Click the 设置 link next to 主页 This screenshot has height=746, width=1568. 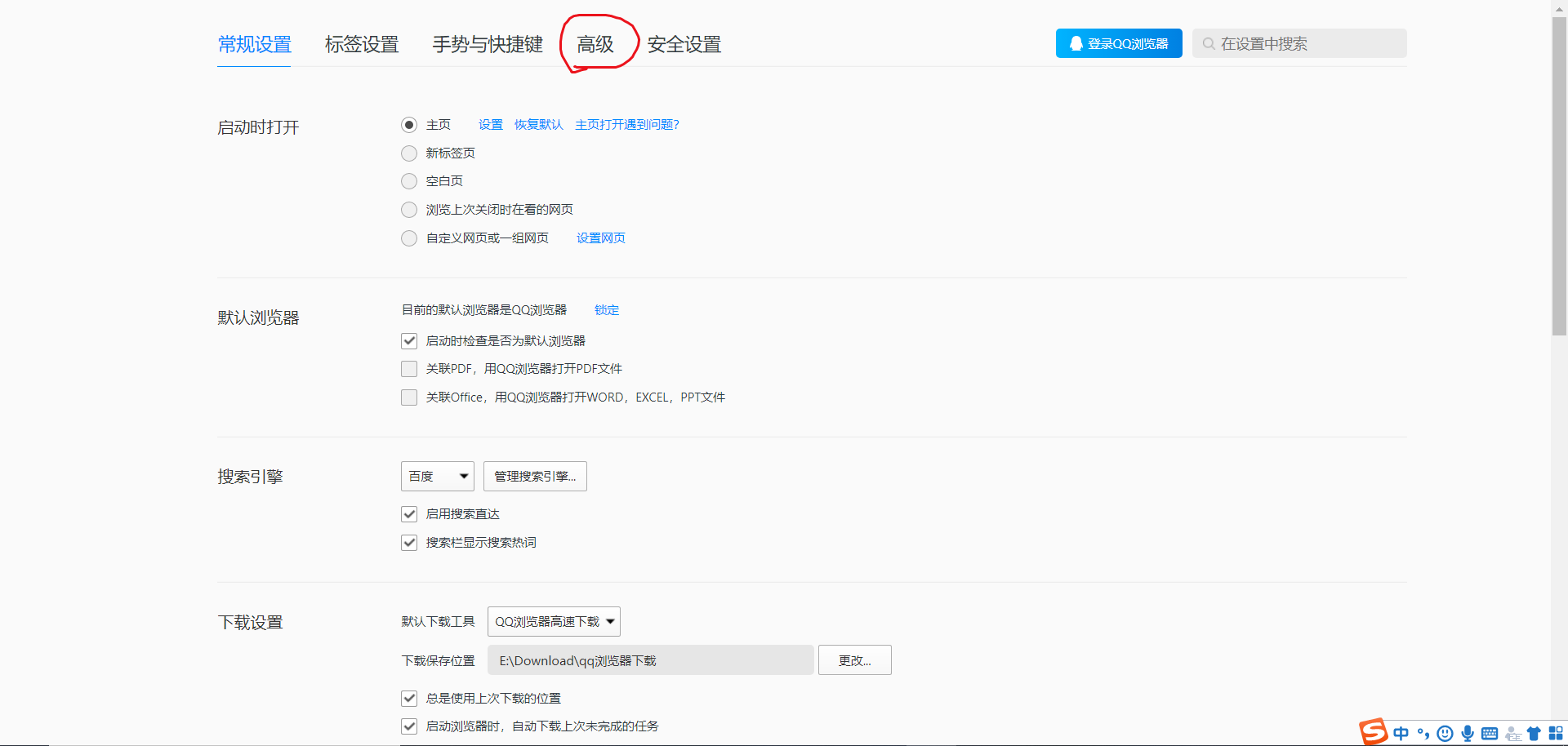click(491, 125)
